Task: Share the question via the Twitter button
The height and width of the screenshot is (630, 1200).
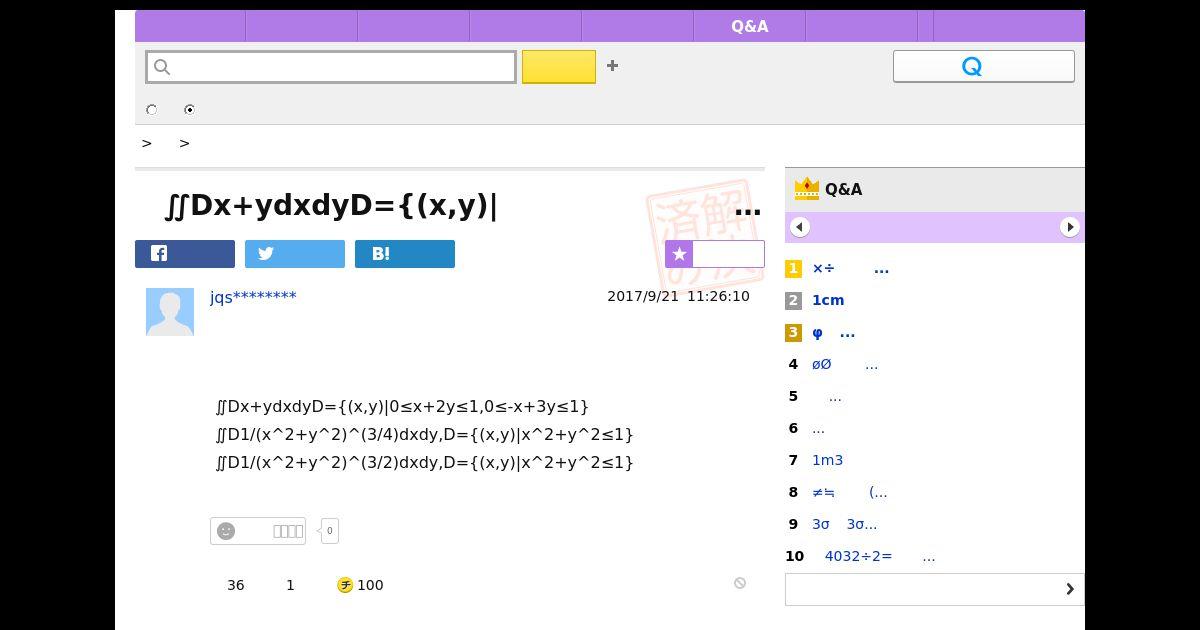Action: click(x=295, y=254)
